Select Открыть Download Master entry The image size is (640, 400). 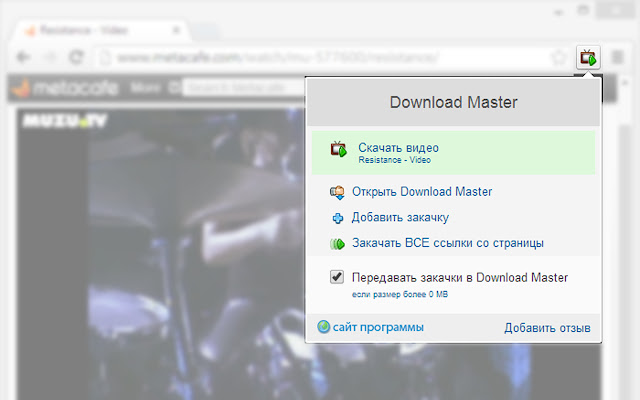(422, 192)
